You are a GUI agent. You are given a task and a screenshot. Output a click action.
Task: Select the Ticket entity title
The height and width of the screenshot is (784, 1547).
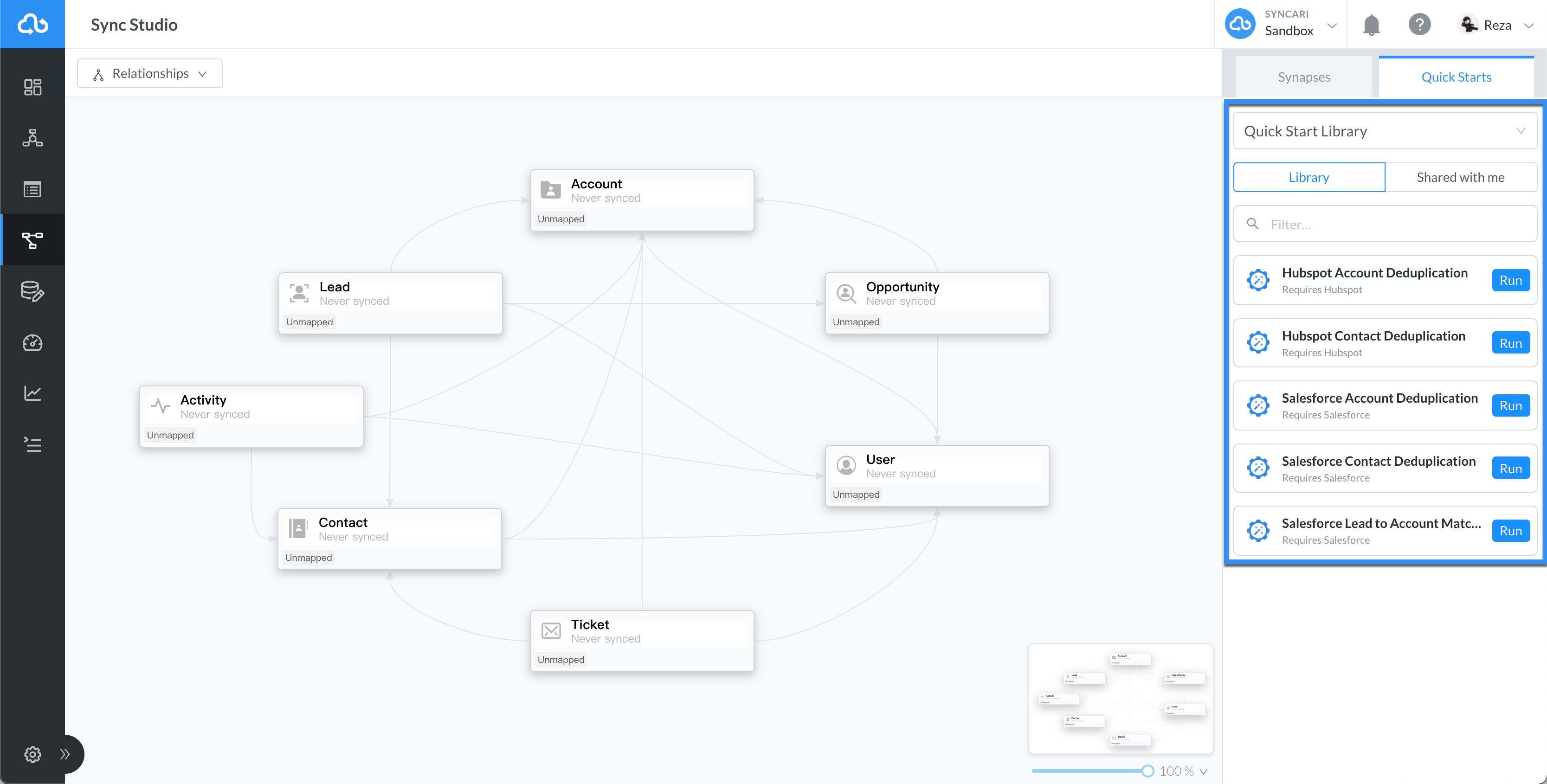(x=590, y=624)
